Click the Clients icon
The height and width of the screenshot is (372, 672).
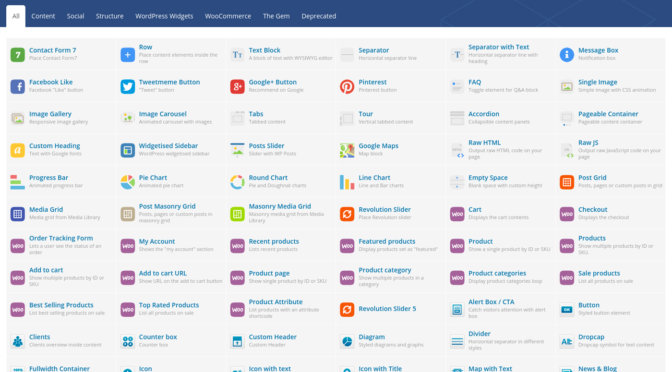pyautogui.click(x=18, y=341)
